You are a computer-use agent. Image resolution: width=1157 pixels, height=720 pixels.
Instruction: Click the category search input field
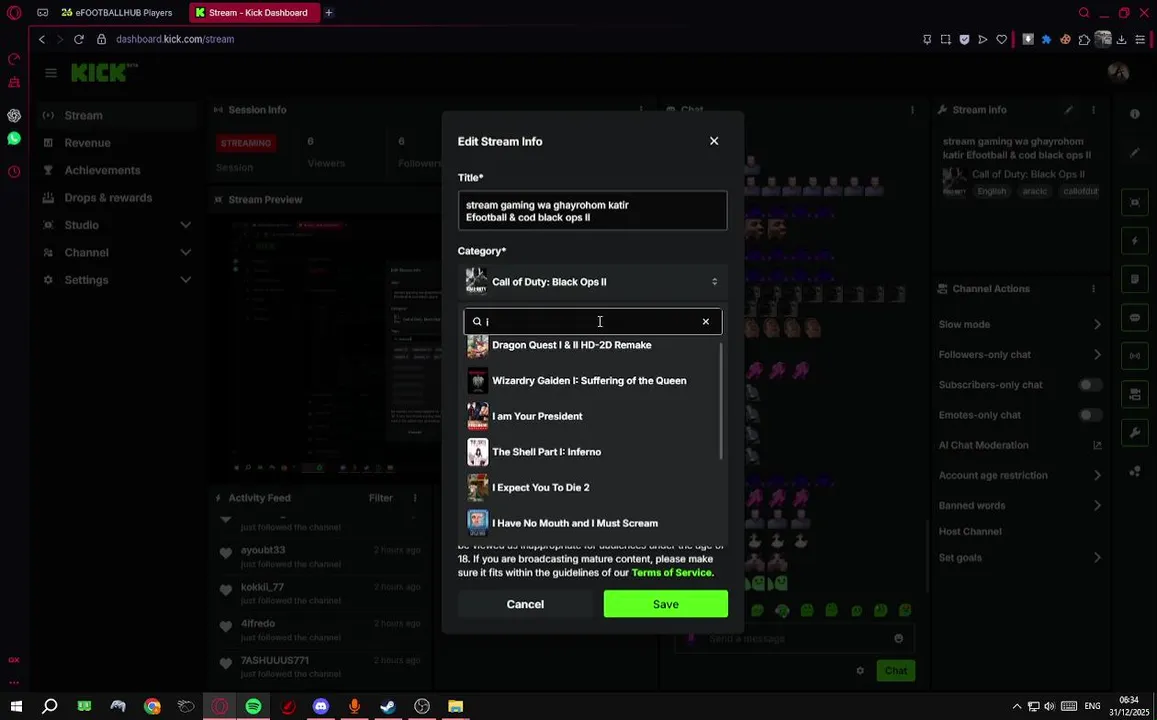pos(593,322)
